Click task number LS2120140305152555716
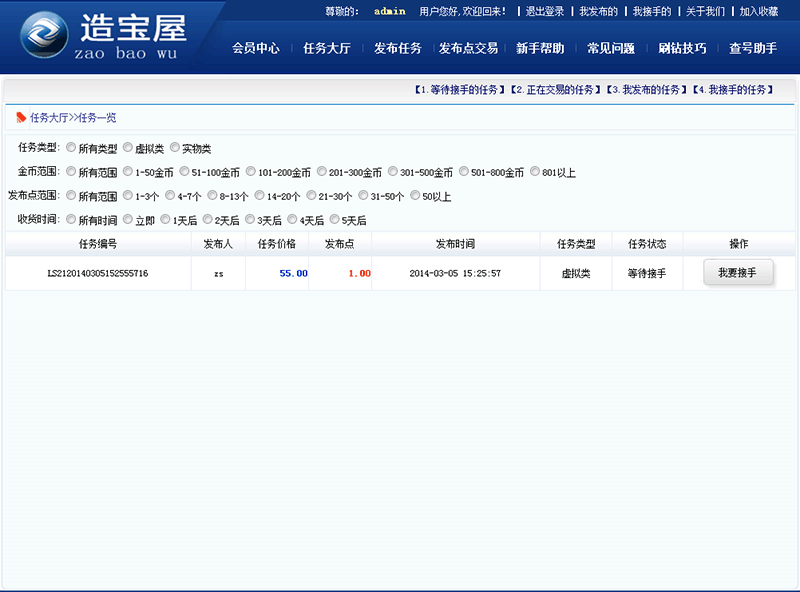This screenshot has width=800, height=592. point(98,273)
